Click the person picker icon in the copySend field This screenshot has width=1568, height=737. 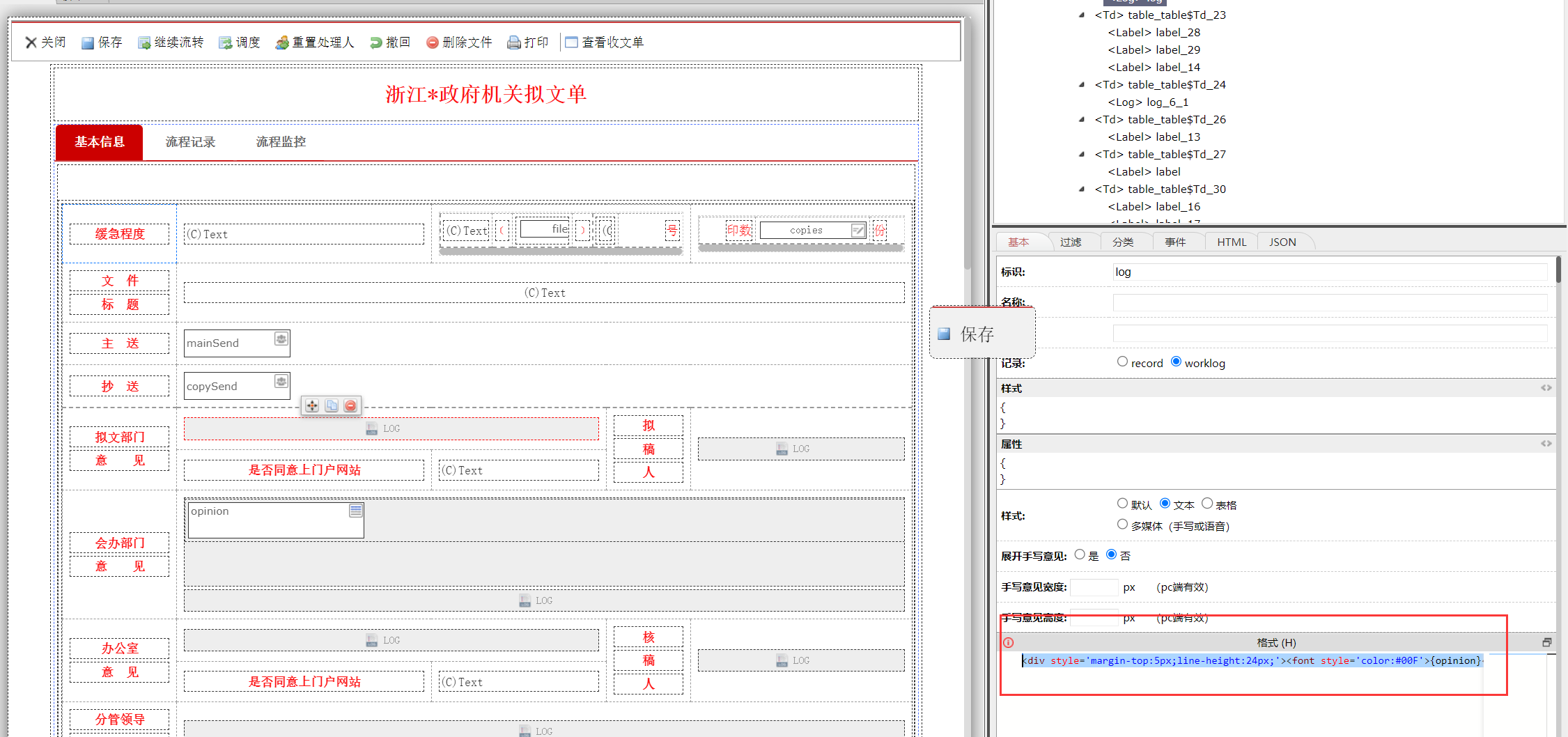tap(281, 382)
